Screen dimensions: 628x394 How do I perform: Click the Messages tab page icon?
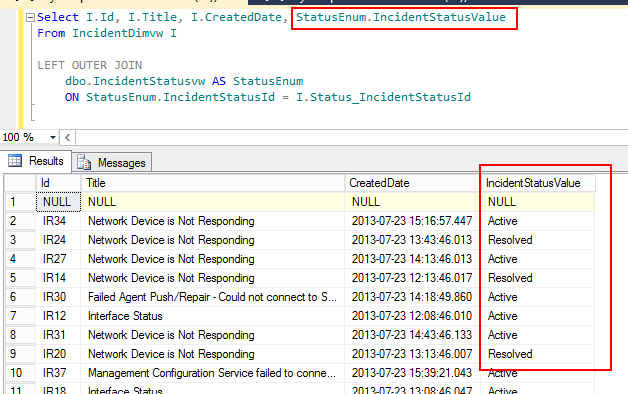[x=84, y=163]
